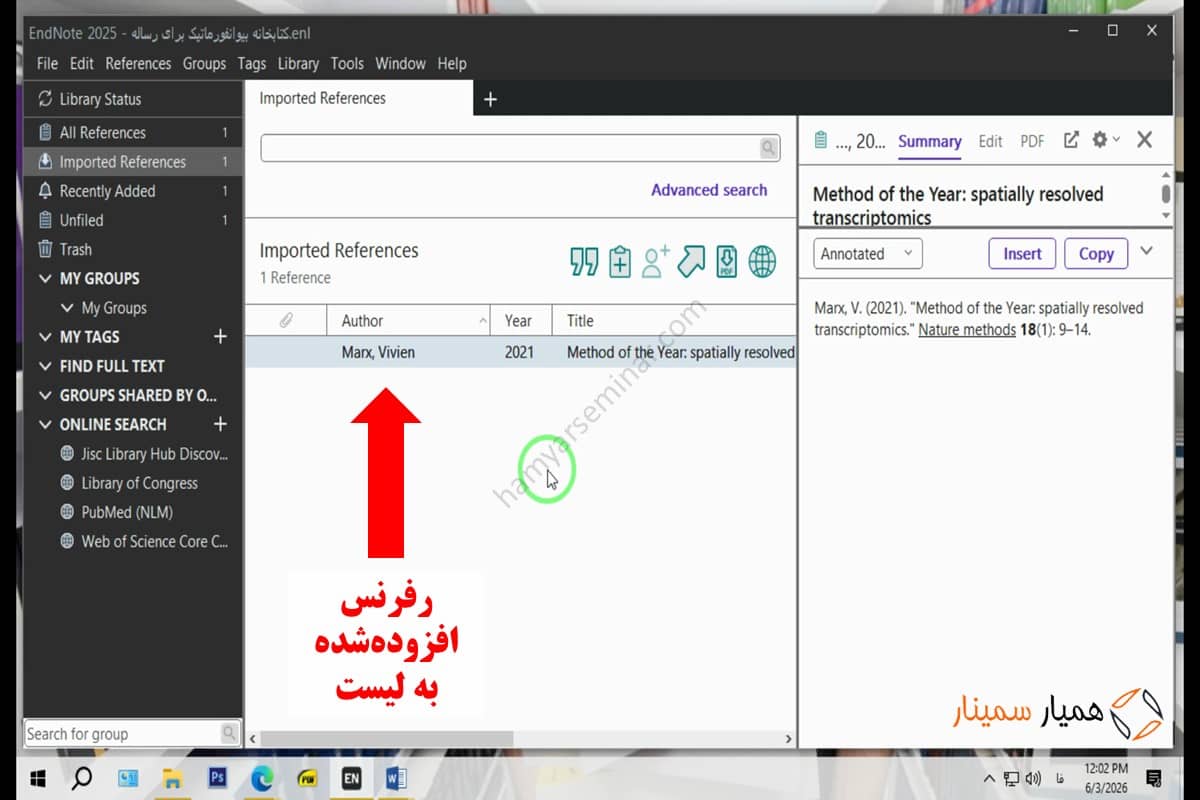
Task: Switch to the Edit tab in reference panel
Action: click(990, 141)
